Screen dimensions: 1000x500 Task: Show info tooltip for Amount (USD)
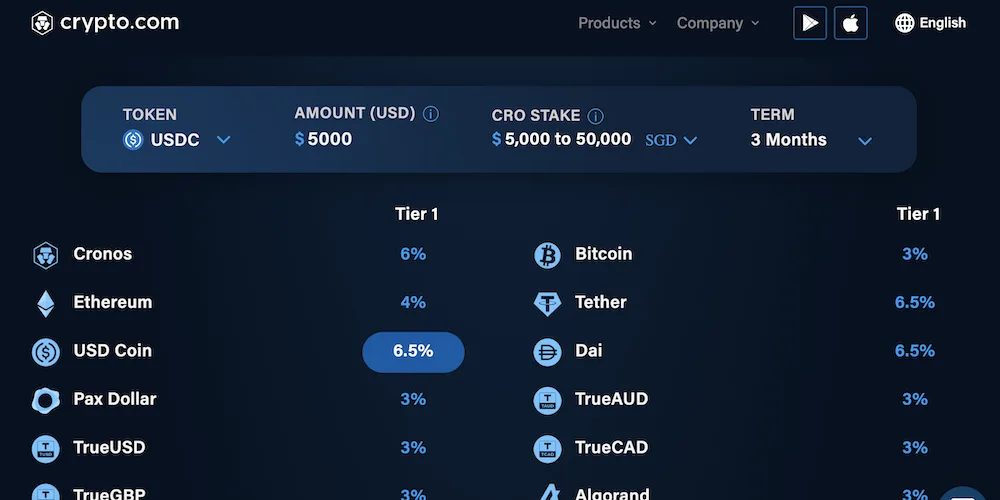click(x=431, y=114)
